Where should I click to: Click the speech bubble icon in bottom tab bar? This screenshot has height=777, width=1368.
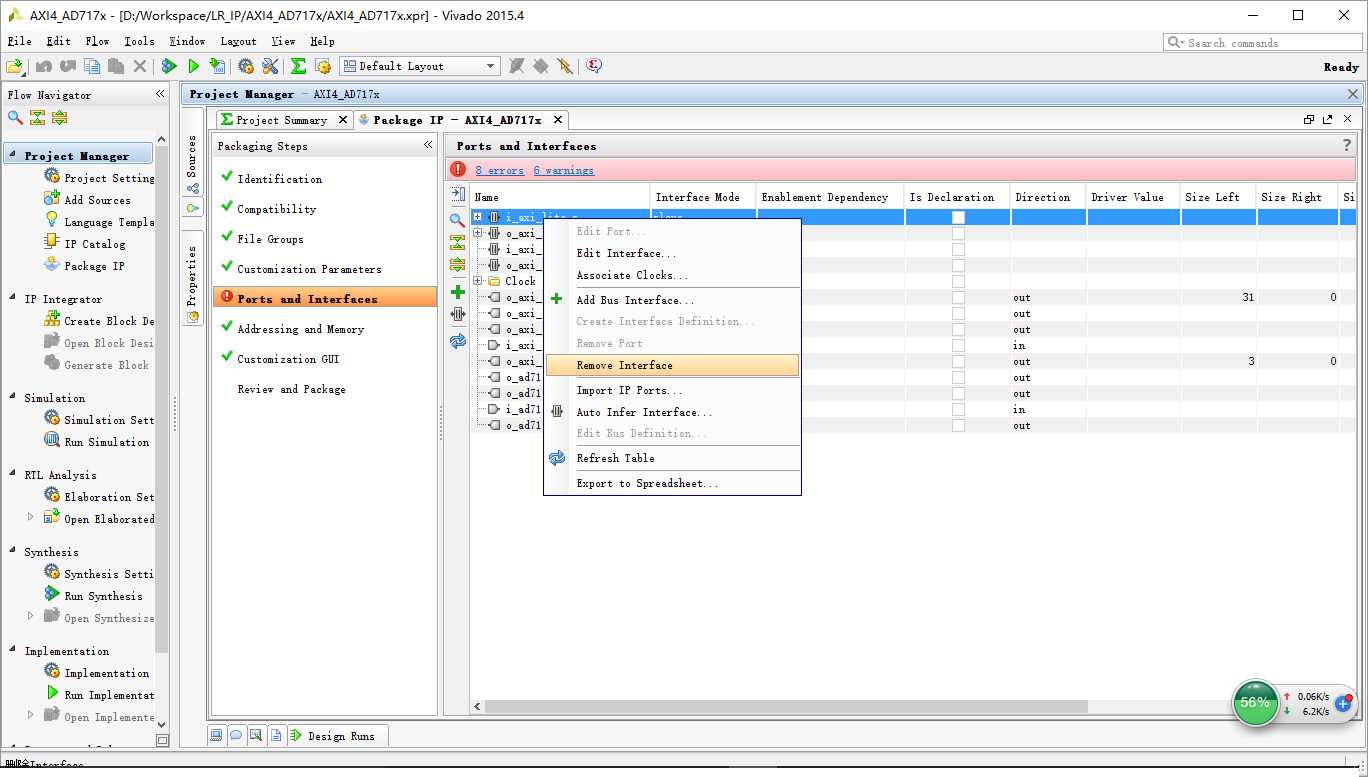[236, 735]
